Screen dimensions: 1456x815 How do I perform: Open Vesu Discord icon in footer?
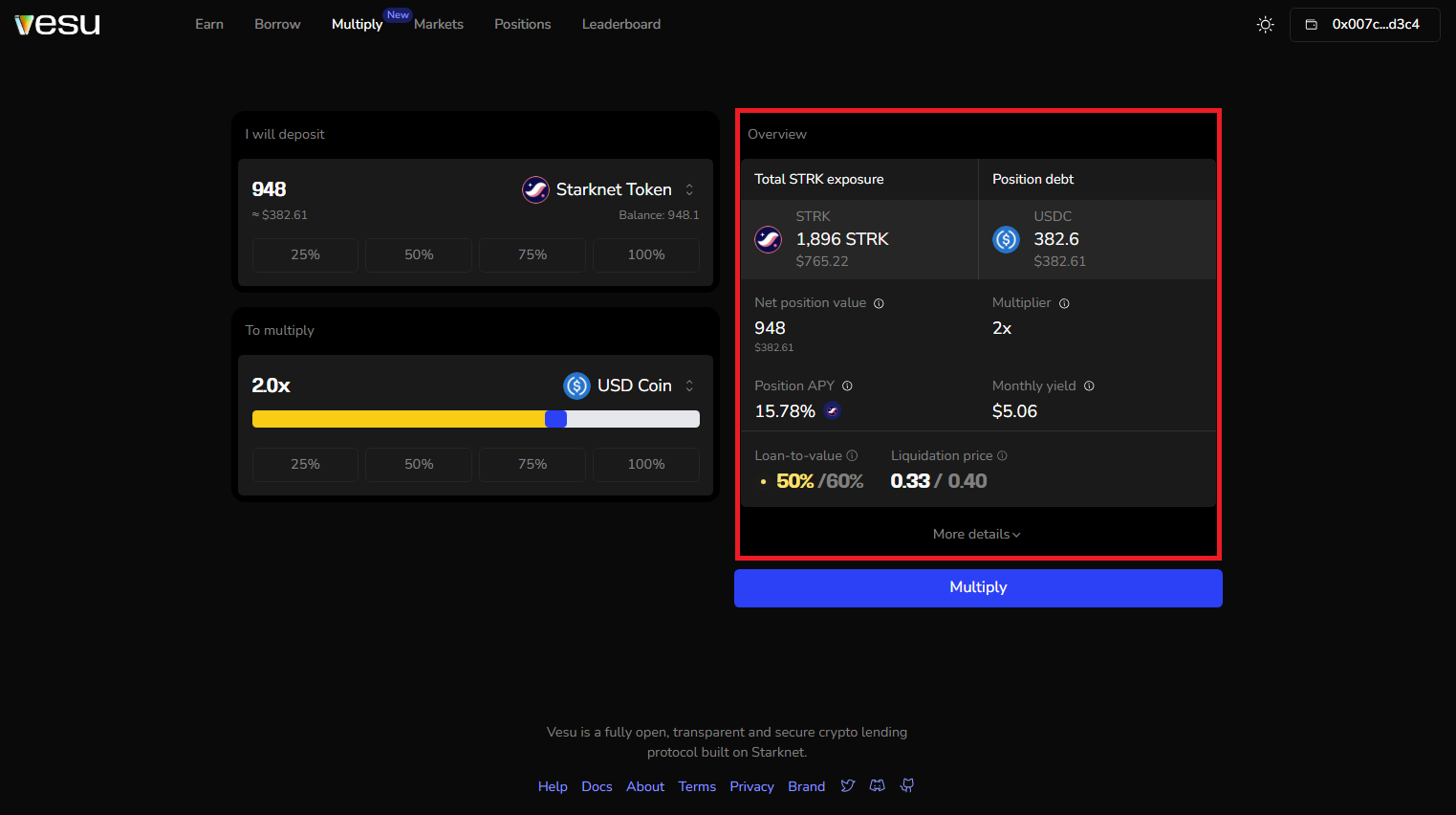(x=878, y=785)
